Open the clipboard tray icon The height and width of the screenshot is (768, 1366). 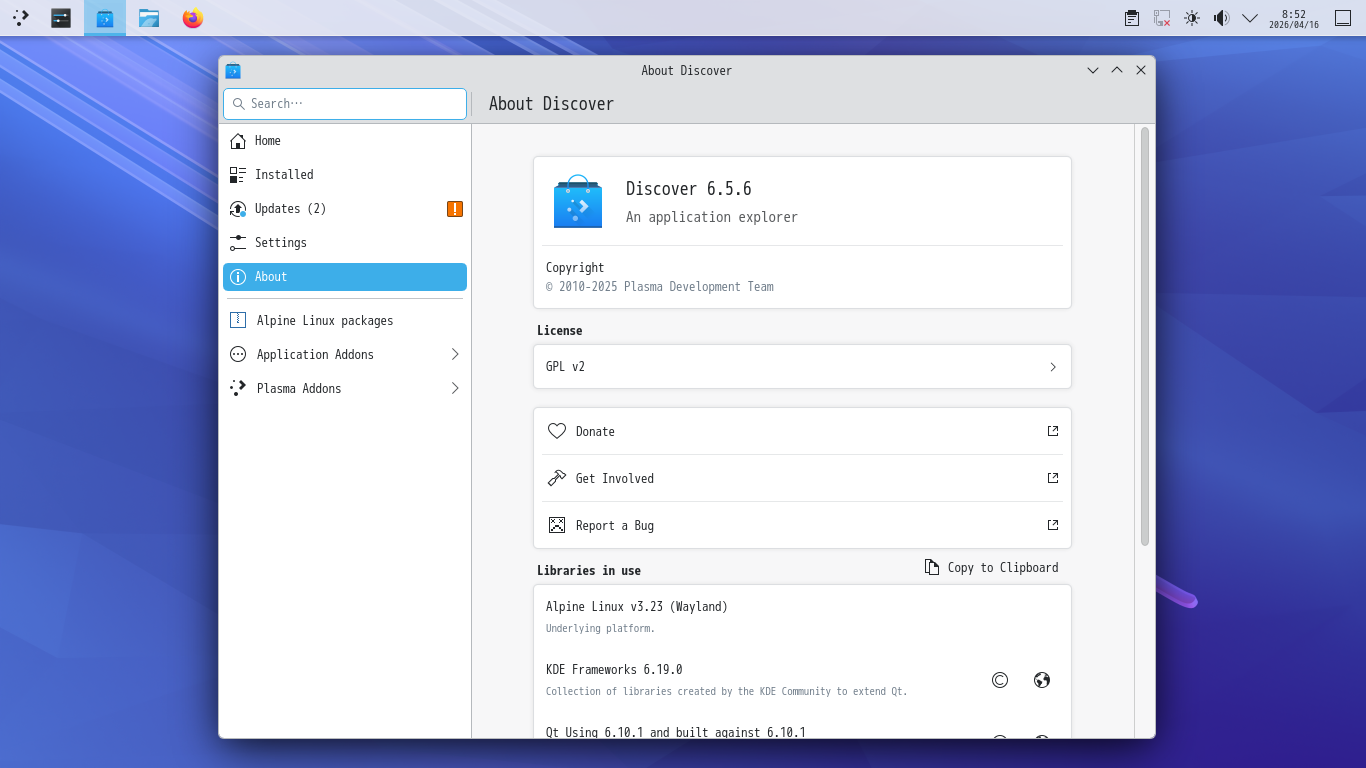coord(1132,18)
